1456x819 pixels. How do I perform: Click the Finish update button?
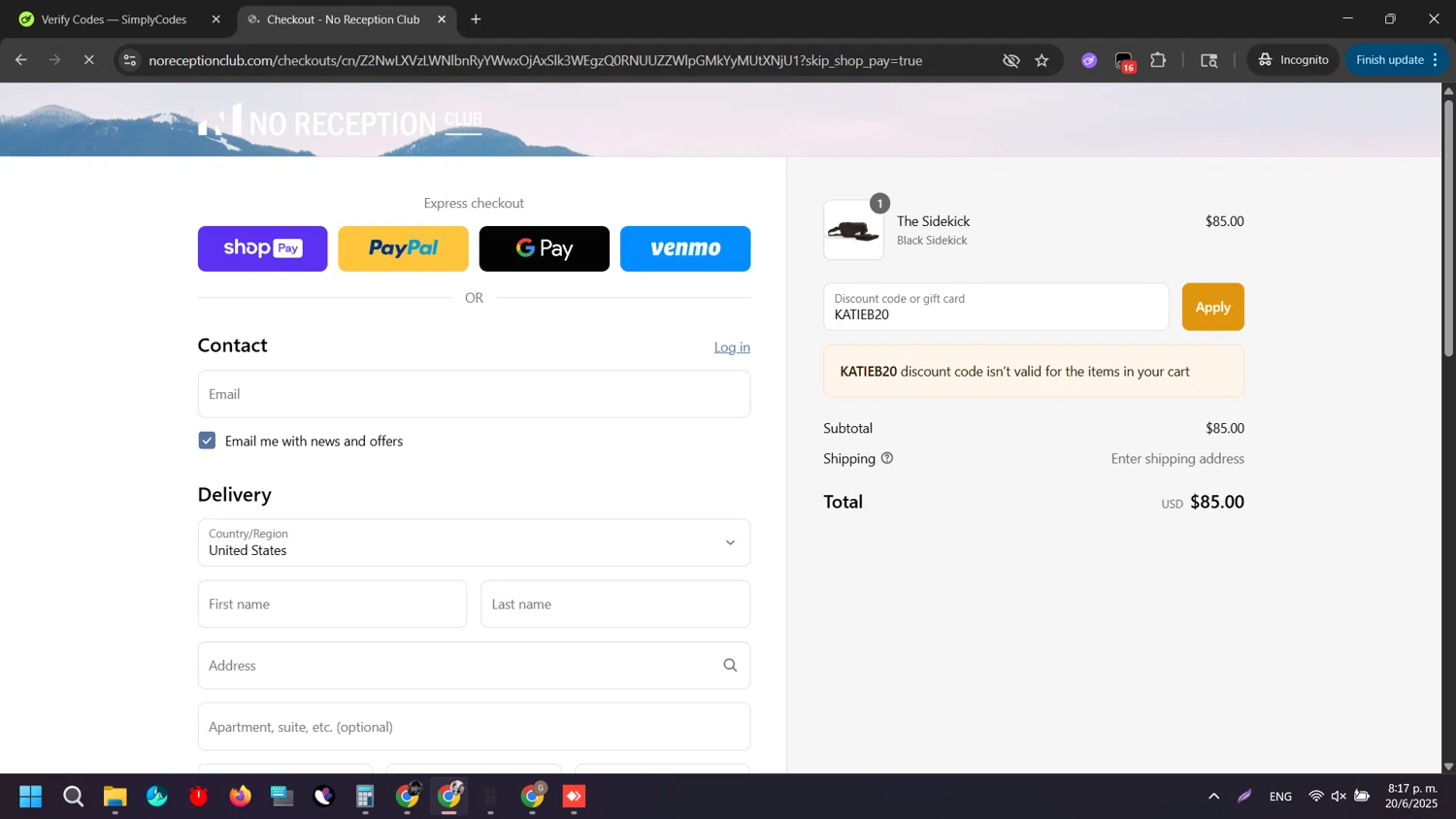(x=1396, y=60)
